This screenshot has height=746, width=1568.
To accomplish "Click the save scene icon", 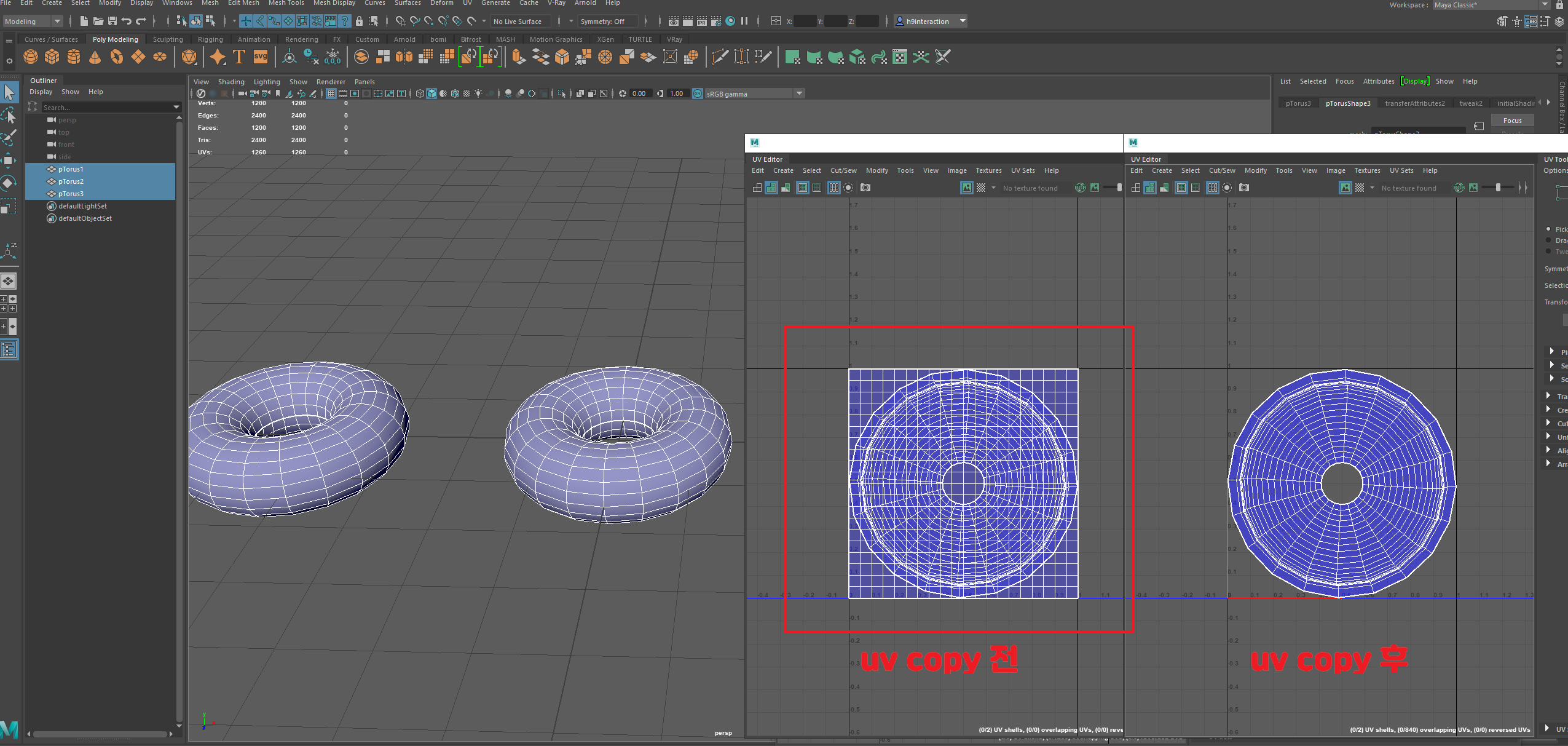I will 112,22.
